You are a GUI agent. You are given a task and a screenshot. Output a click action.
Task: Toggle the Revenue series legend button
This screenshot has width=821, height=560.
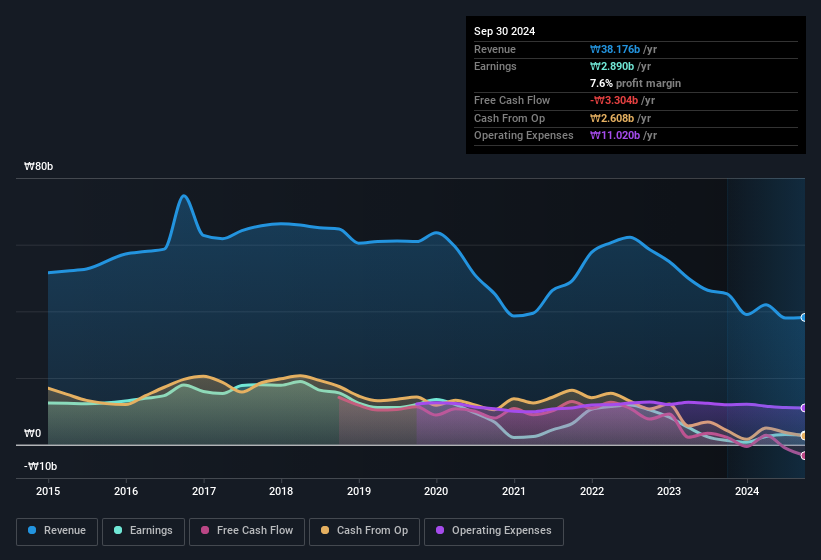(x=57, y=531)
